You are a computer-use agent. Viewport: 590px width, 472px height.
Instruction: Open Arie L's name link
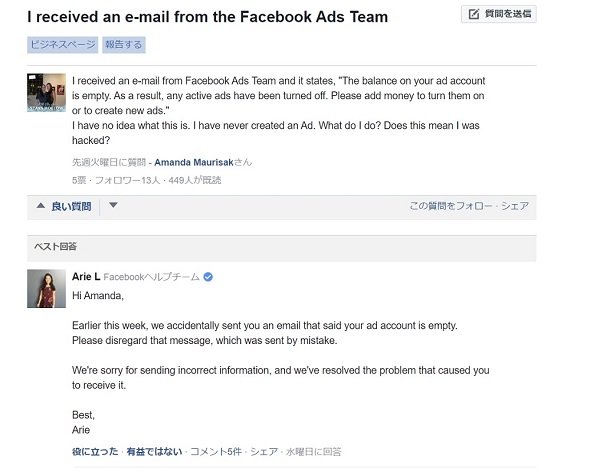[86, 277]
